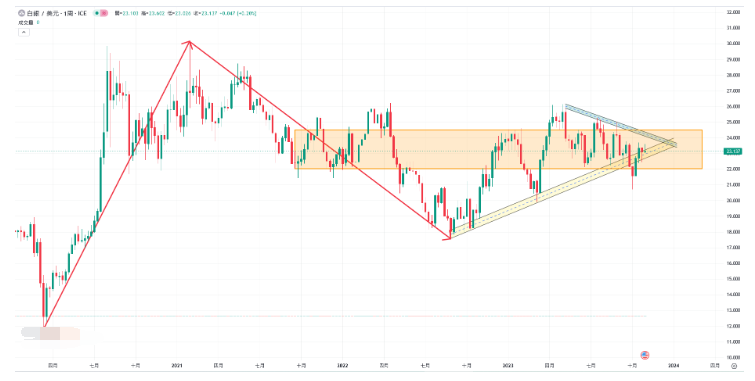
Task: Click the US flag economic event marker
Action: (645, 355)
